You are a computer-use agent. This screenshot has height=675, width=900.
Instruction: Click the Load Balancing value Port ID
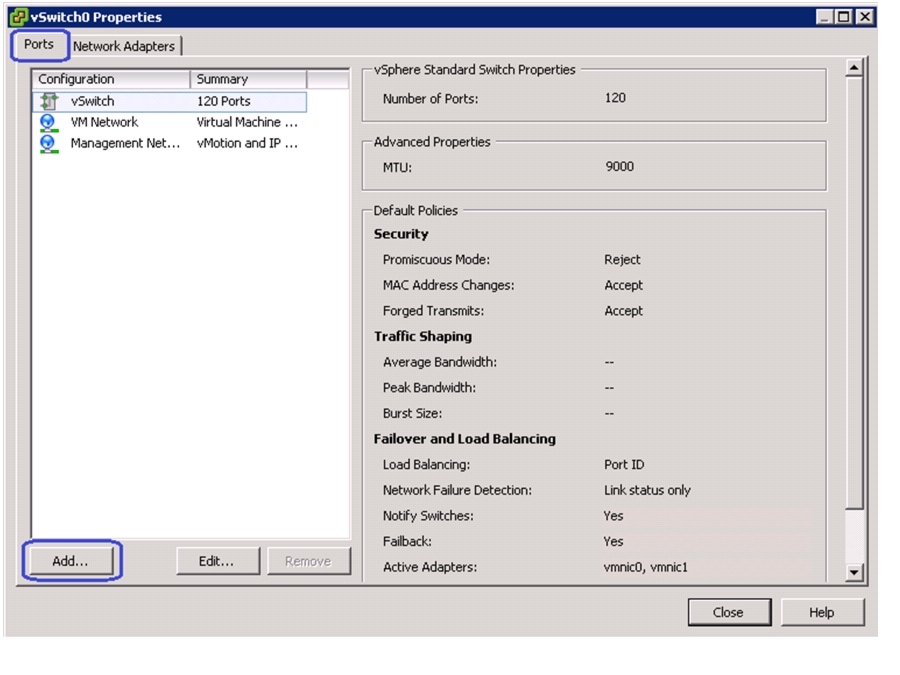point(624,465)
